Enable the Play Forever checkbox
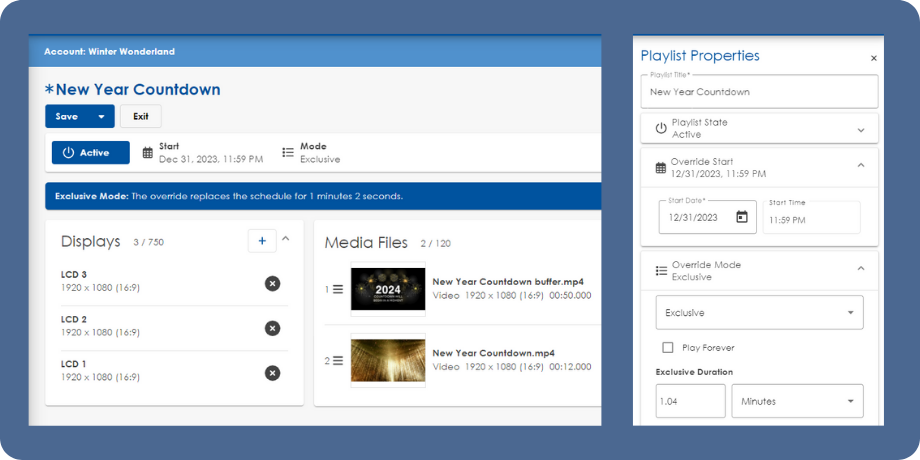Image resolution: width=920 pixels, height=460 pixels. [x=668, y=348]
